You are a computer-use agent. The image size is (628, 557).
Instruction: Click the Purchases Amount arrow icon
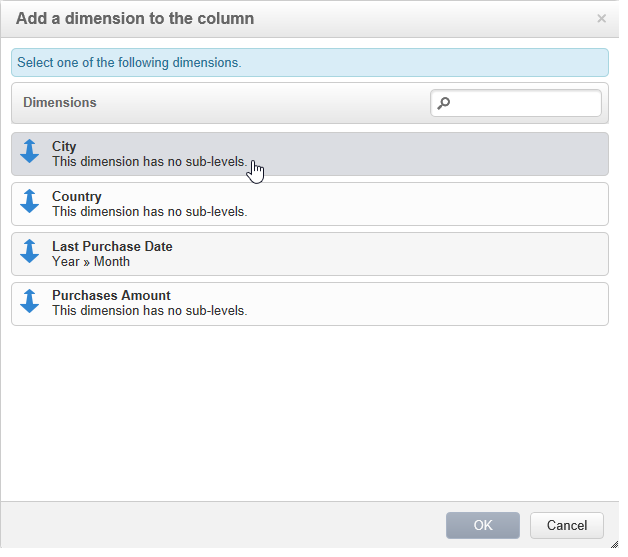(29, 302)
